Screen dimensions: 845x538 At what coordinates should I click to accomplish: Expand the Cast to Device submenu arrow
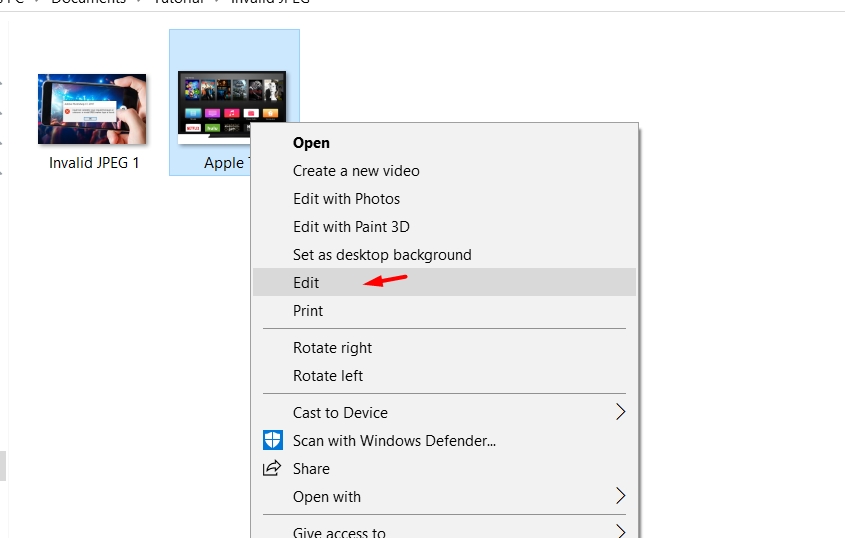(621, 412)
